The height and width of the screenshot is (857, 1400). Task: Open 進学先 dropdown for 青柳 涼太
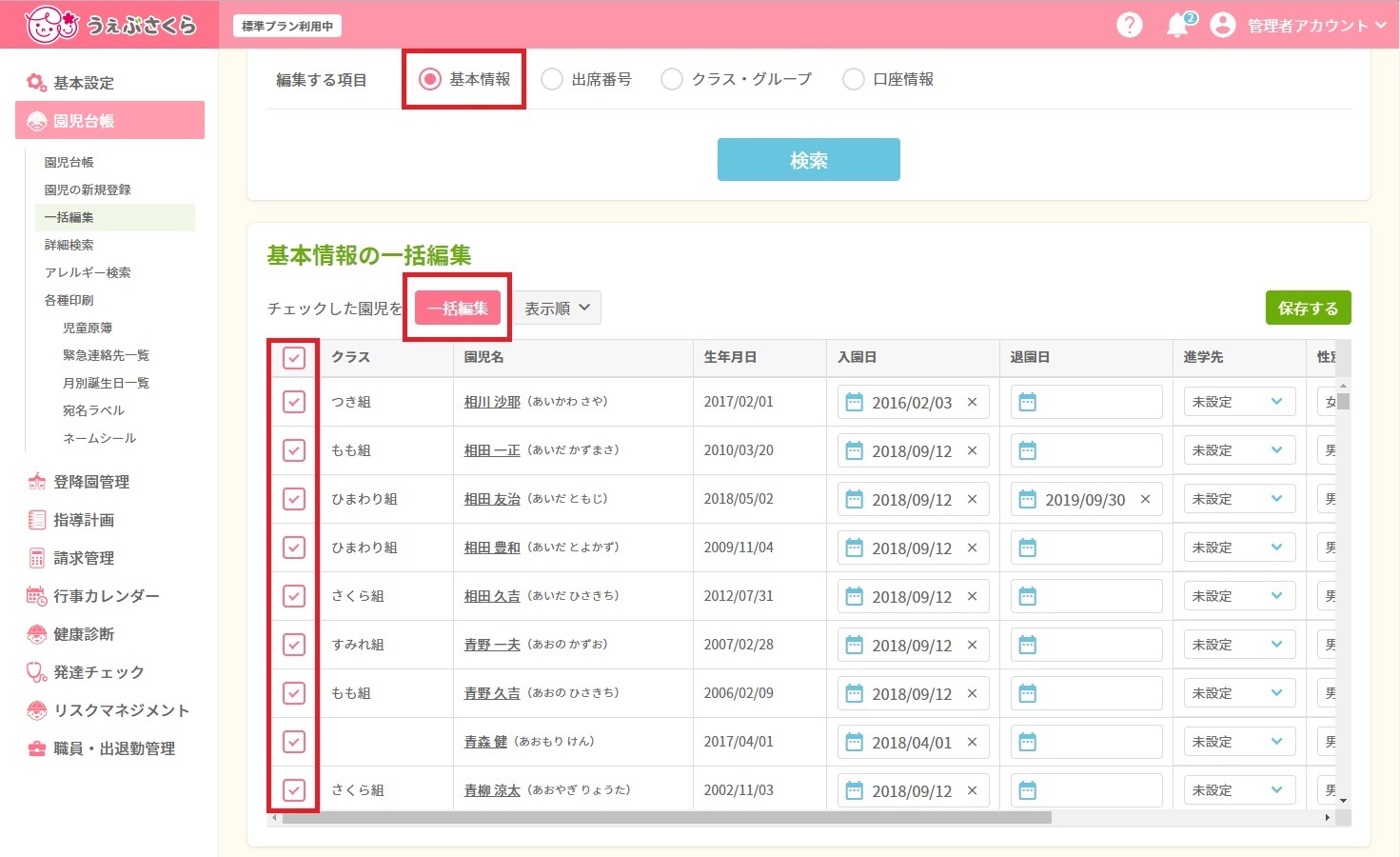click(1239, 790)
